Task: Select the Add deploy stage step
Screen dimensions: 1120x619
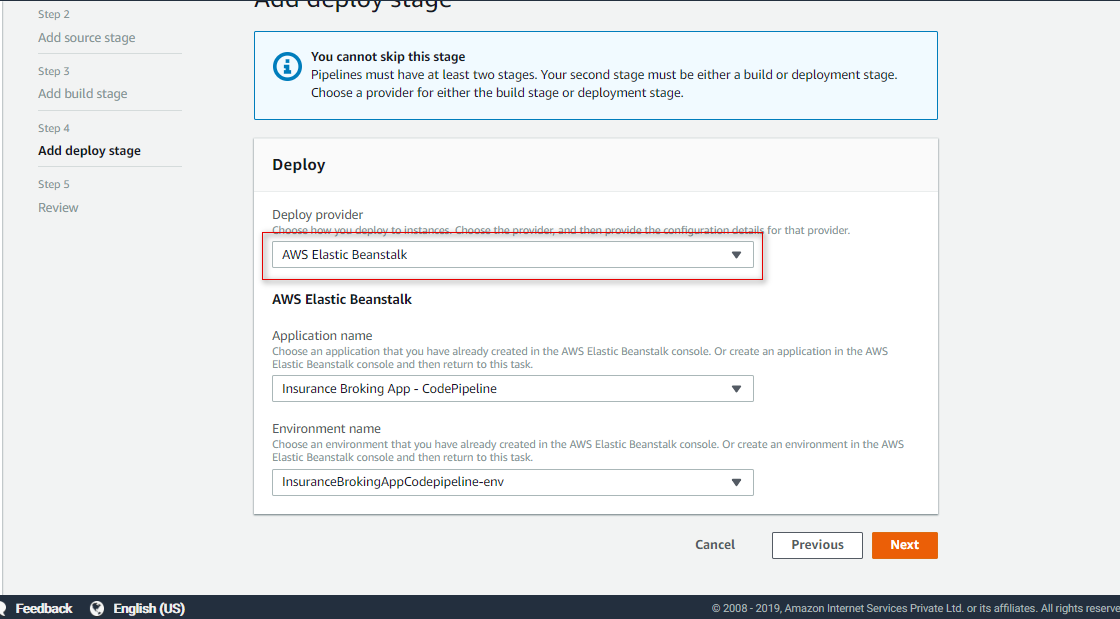Action: coord(89,151)
